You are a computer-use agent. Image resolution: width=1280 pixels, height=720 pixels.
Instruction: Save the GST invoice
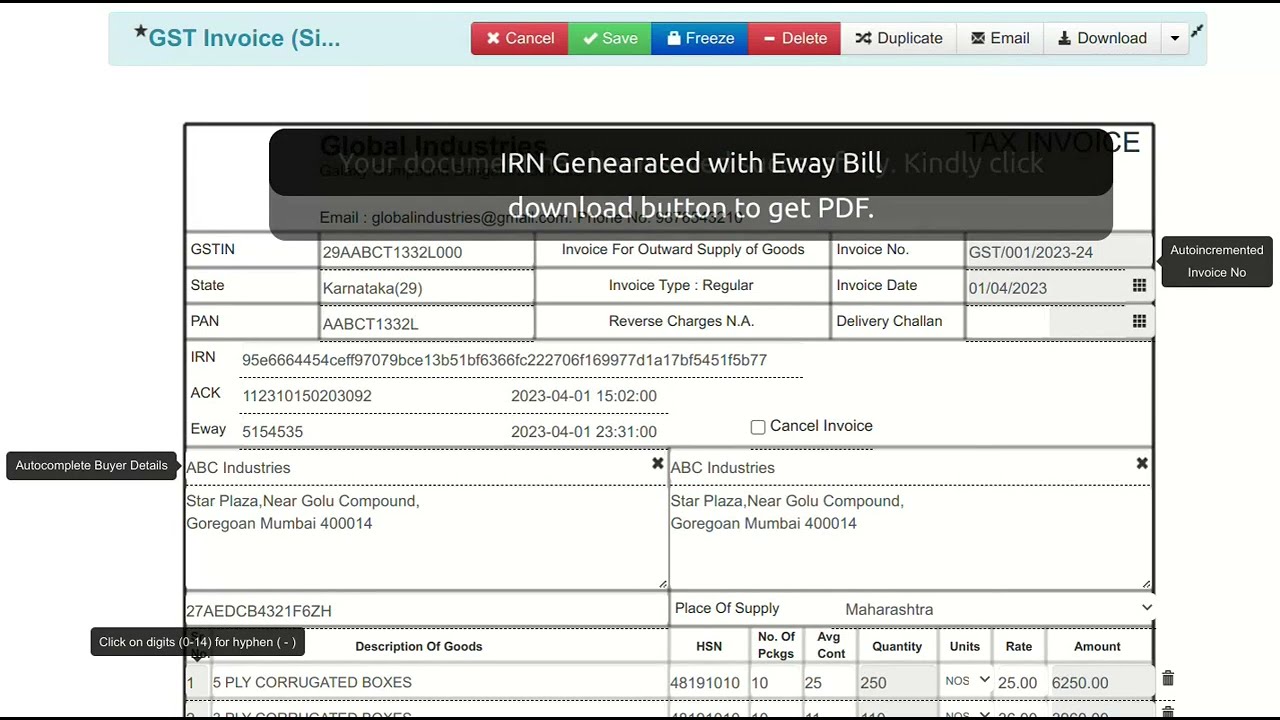click(x=610, y=38)
